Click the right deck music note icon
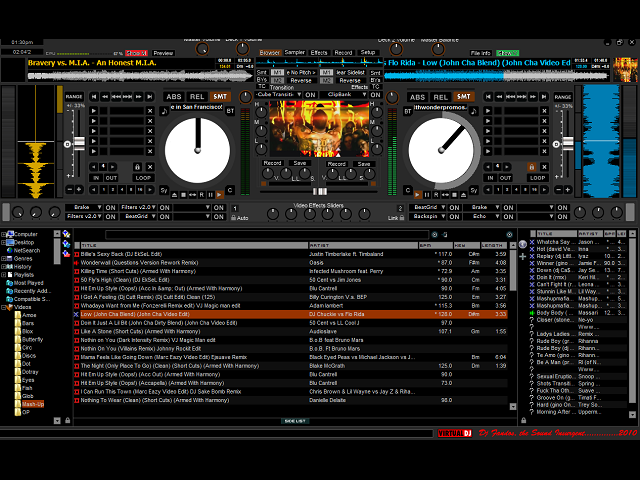This screenshot has height=480, width=640. (x=473, y=111)
